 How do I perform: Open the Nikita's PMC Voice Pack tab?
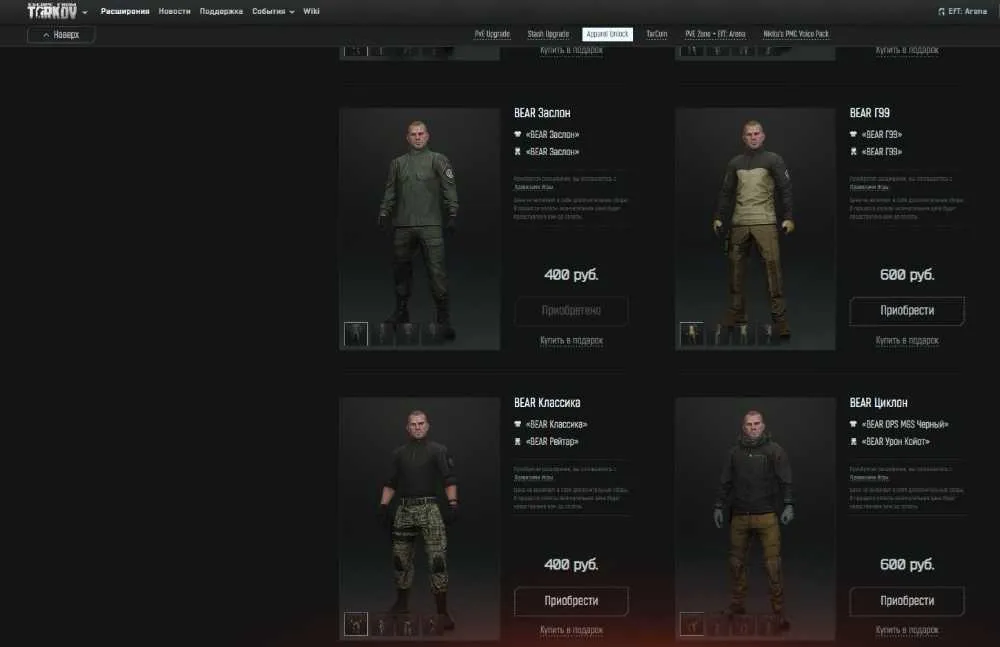[x=796, y=34]
